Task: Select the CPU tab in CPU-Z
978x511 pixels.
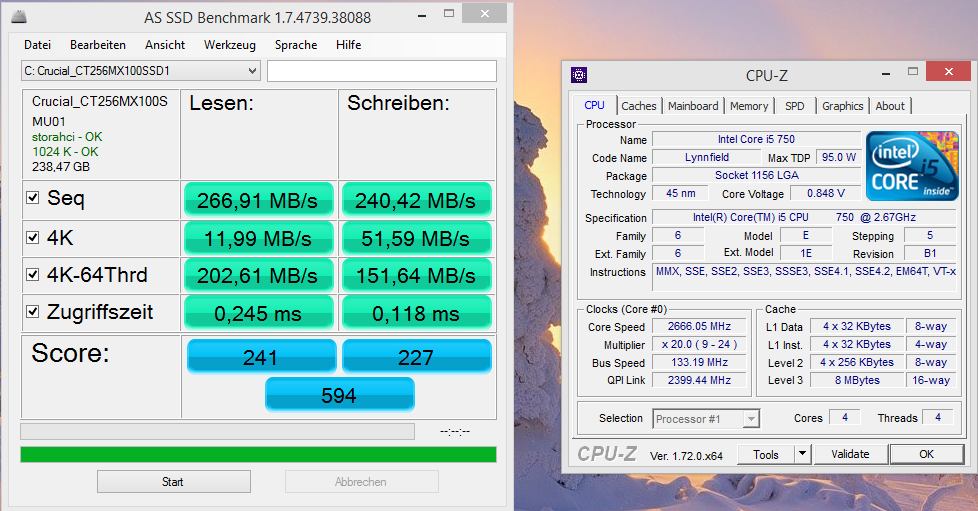Action: click(x=594, y=105)
